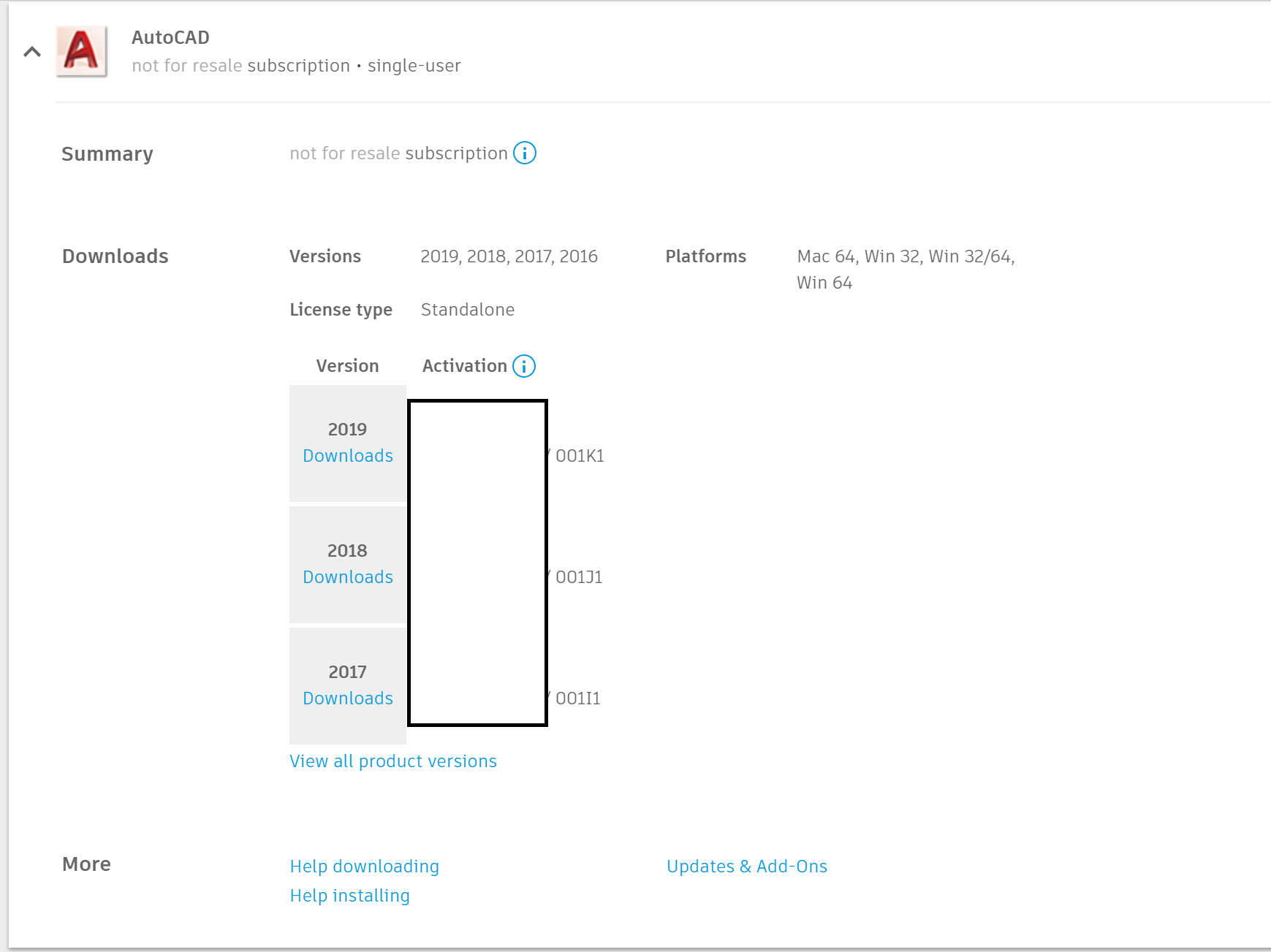The width and height of the screenshot is (1271, 952).
Task: Expand full list via View all product versions
Action: [392, 761]
